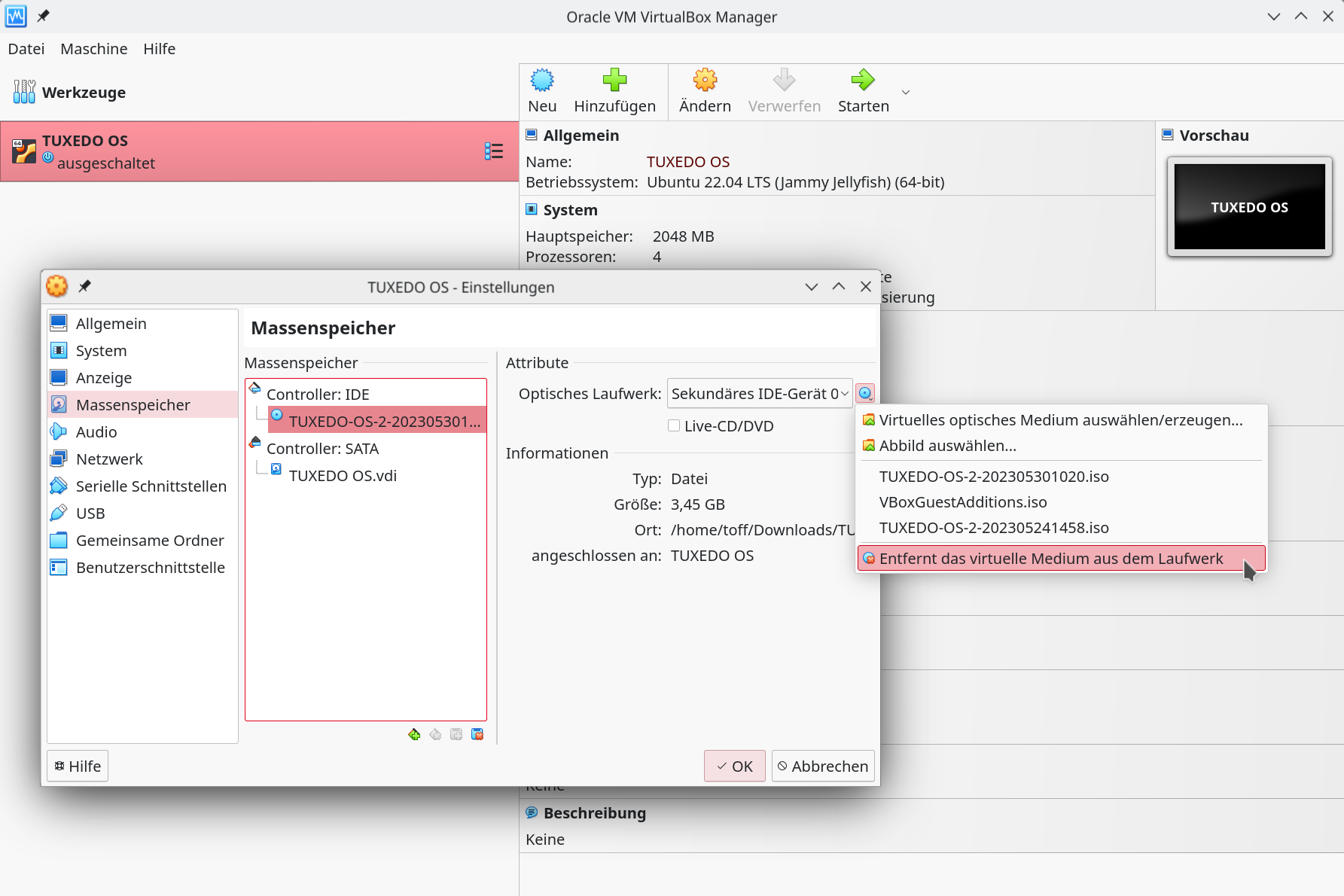Click the Vorschau panel header
The width and height of the screenshot is (1344, 896).
tap(1214, 136)
